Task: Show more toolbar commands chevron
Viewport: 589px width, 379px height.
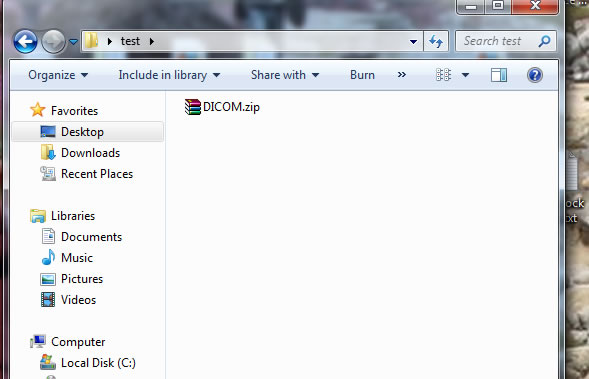Action: 402,75
